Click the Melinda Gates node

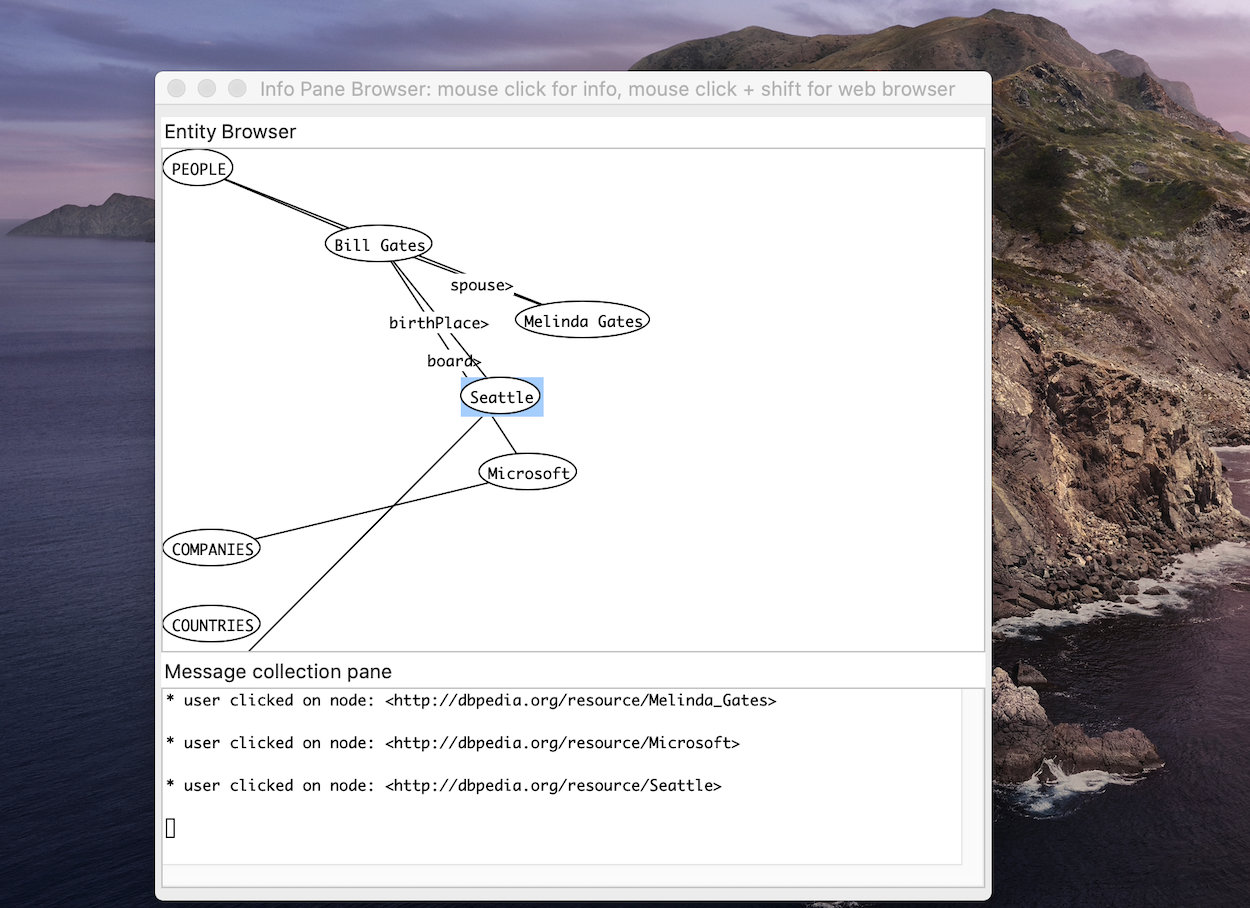(x=583, y=321)
